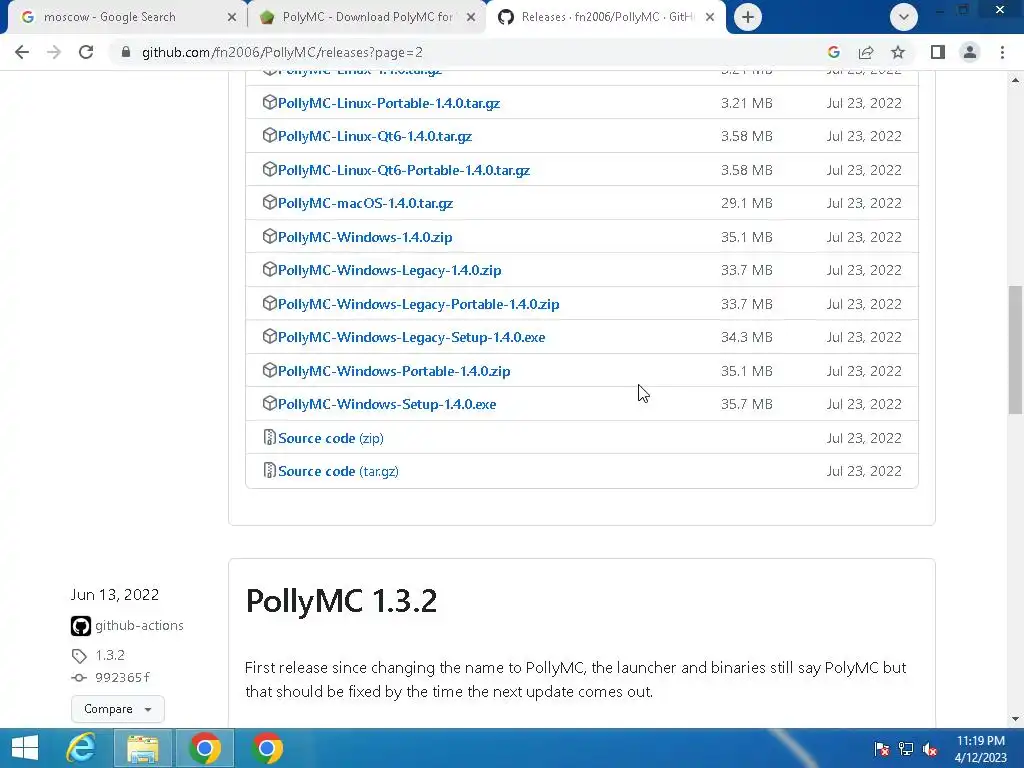Download Source code (zip)
Viewport: 1024px width, 768px height.
[330, 438]
